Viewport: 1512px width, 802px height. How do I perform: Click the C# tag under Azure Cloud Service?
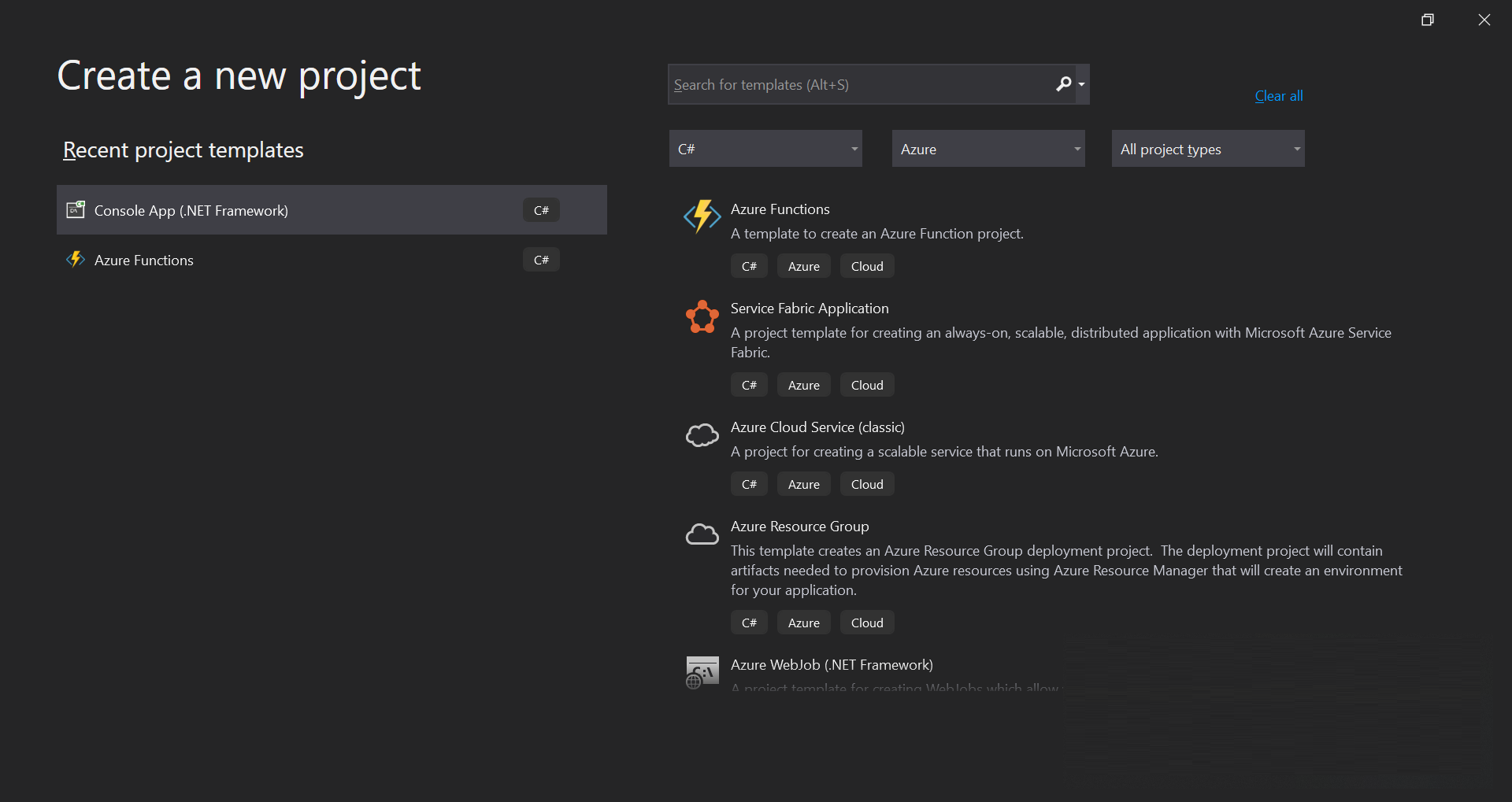coord(749,484)
